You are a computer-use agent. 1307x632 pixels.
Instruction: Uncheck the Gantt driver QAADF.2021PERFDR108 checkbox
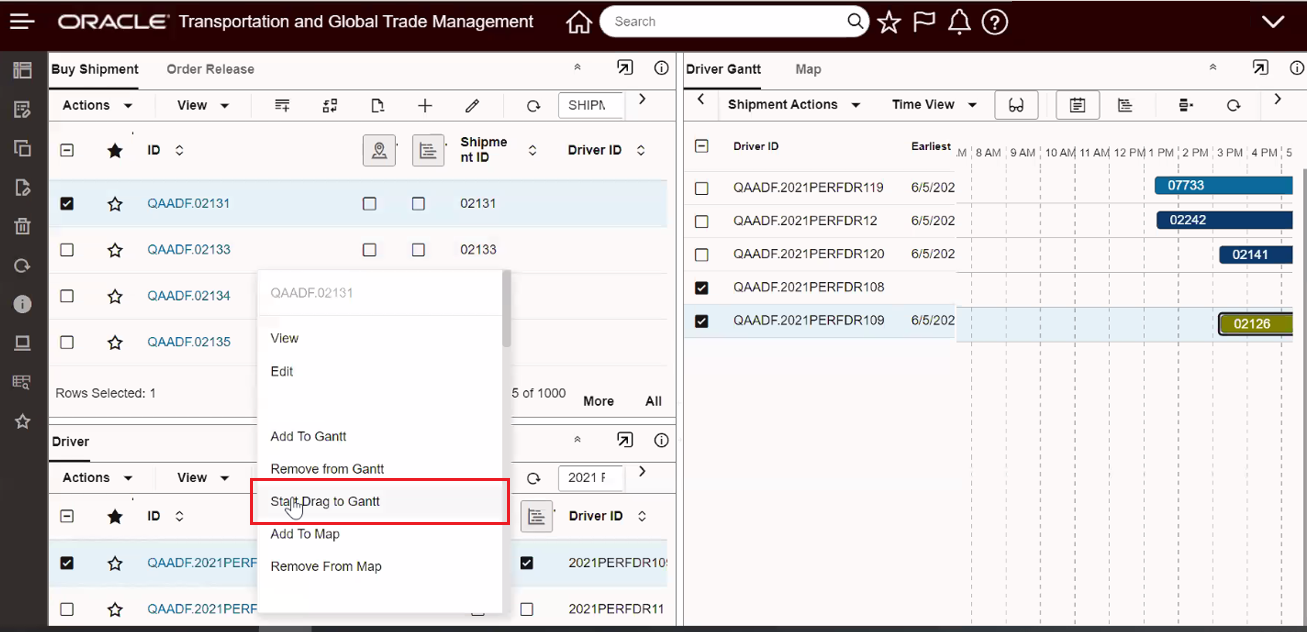[701, 288]
